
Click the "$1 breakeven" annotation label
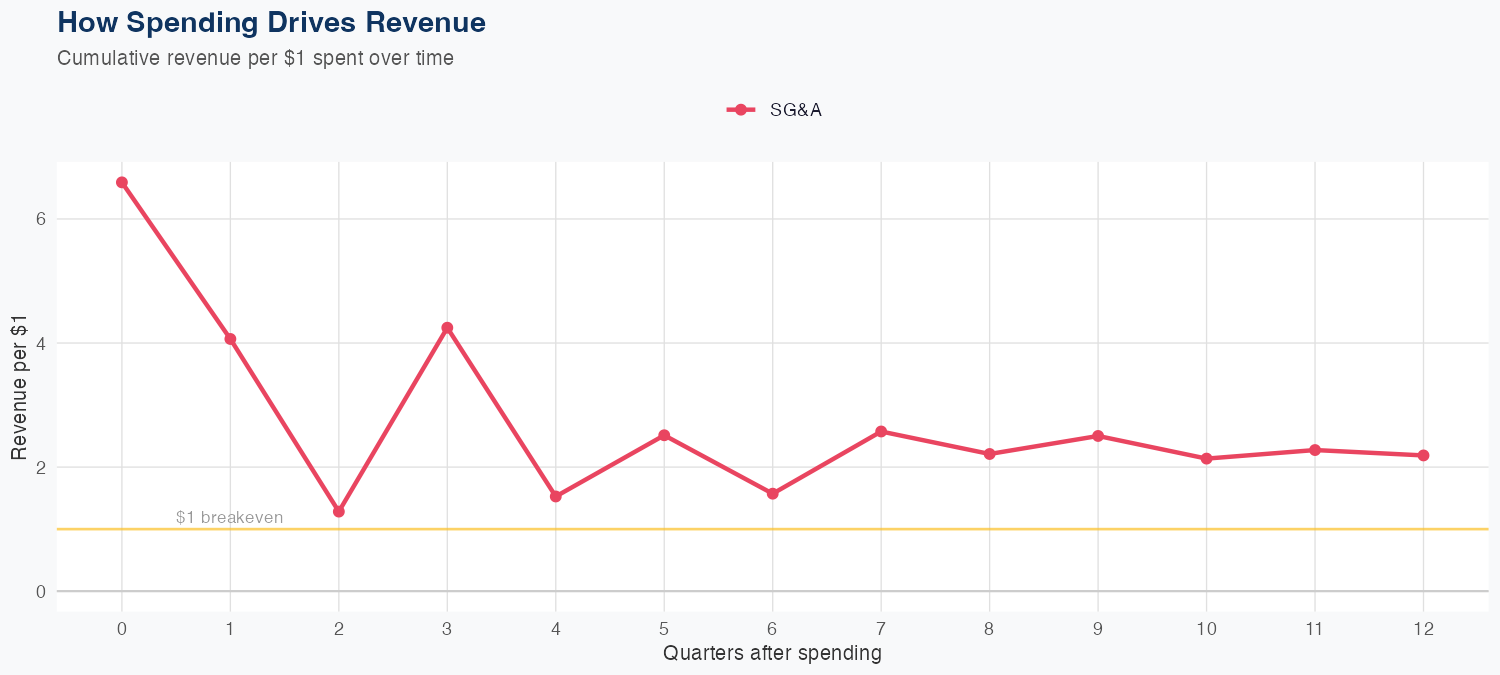229,518
